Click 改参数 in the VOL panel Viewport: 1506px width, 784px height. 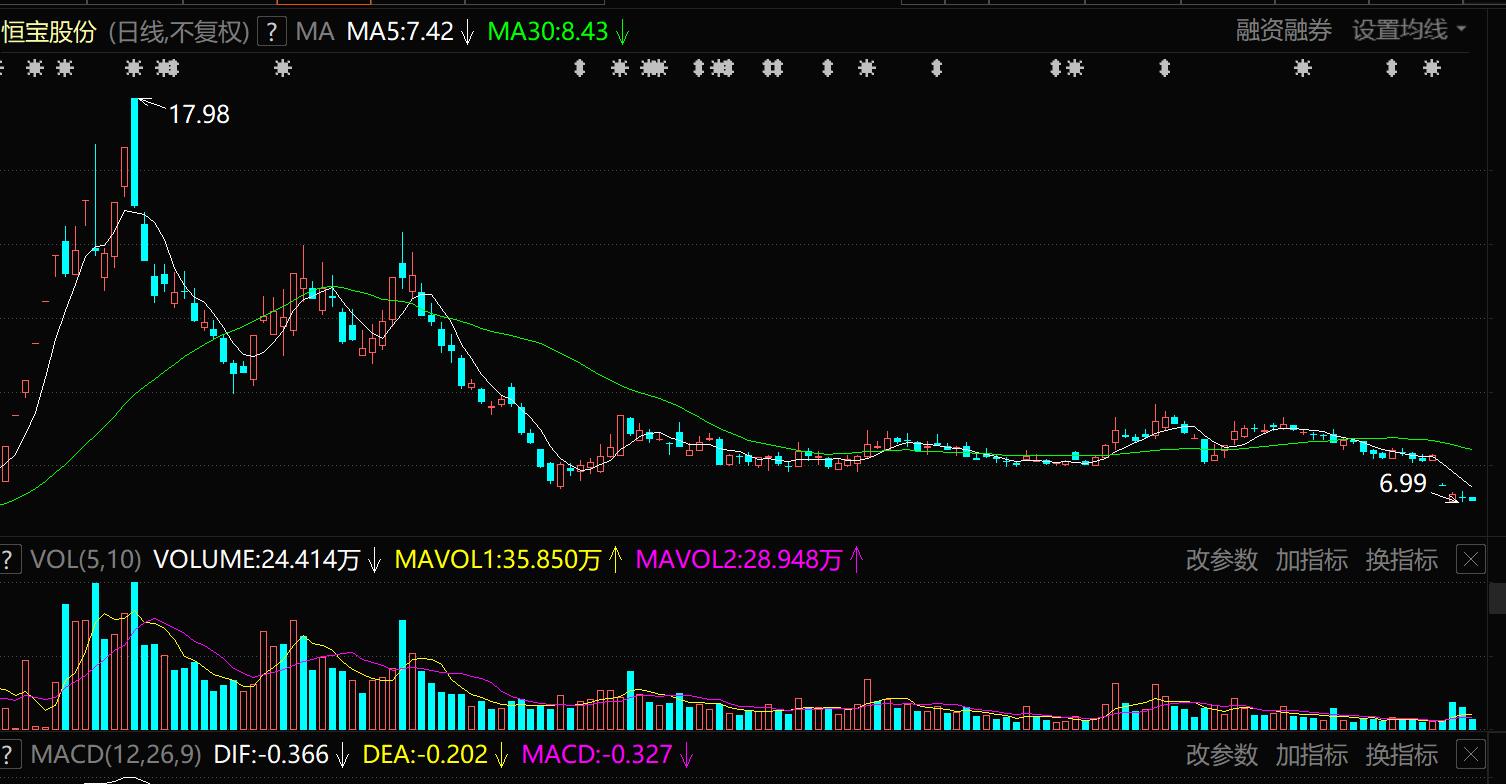click(x=1221, y=560)
